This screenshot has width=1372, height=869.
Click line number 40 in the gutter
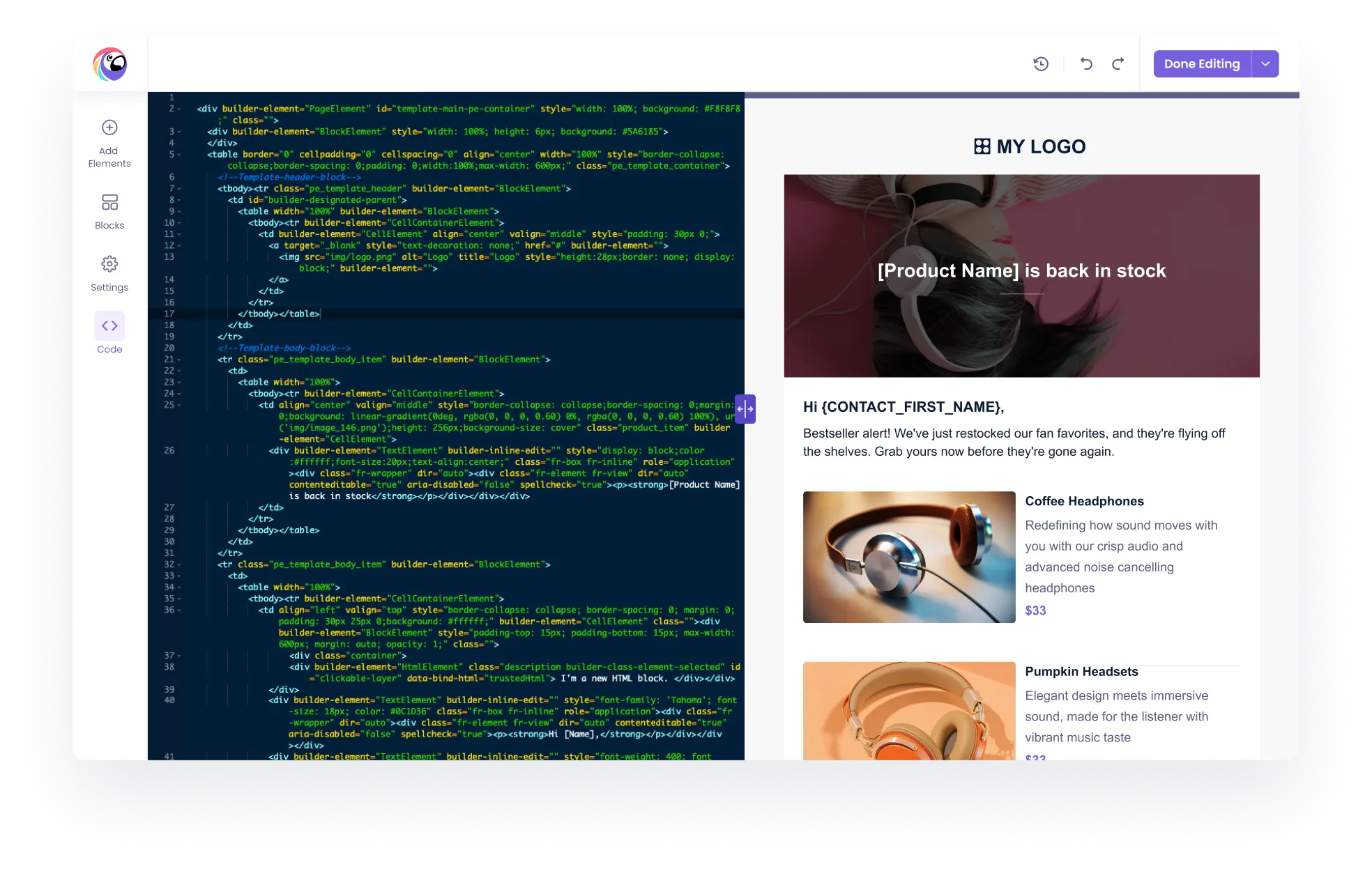coord(169,700)
